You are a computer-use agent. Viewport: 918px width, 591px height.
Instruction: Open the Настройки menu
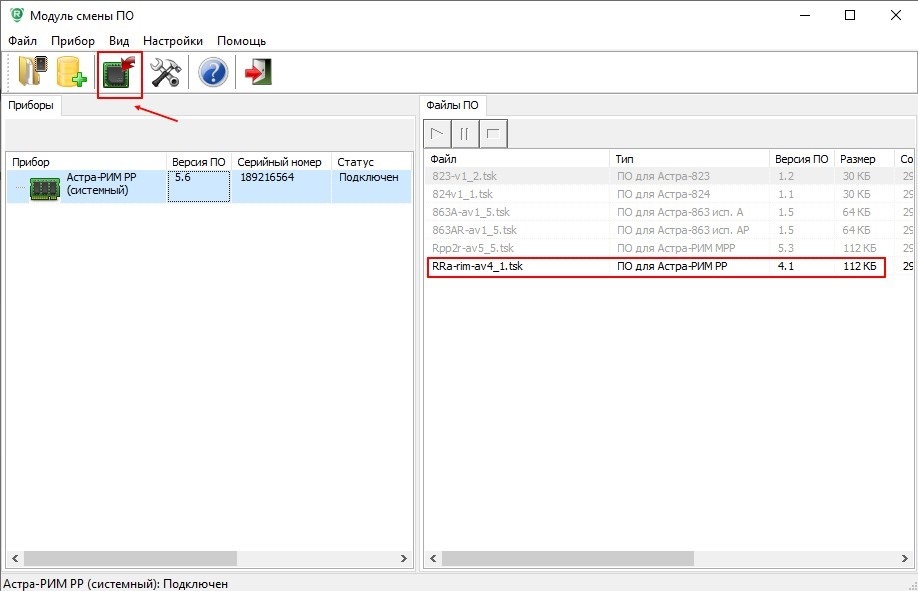[x=173, y=41]
